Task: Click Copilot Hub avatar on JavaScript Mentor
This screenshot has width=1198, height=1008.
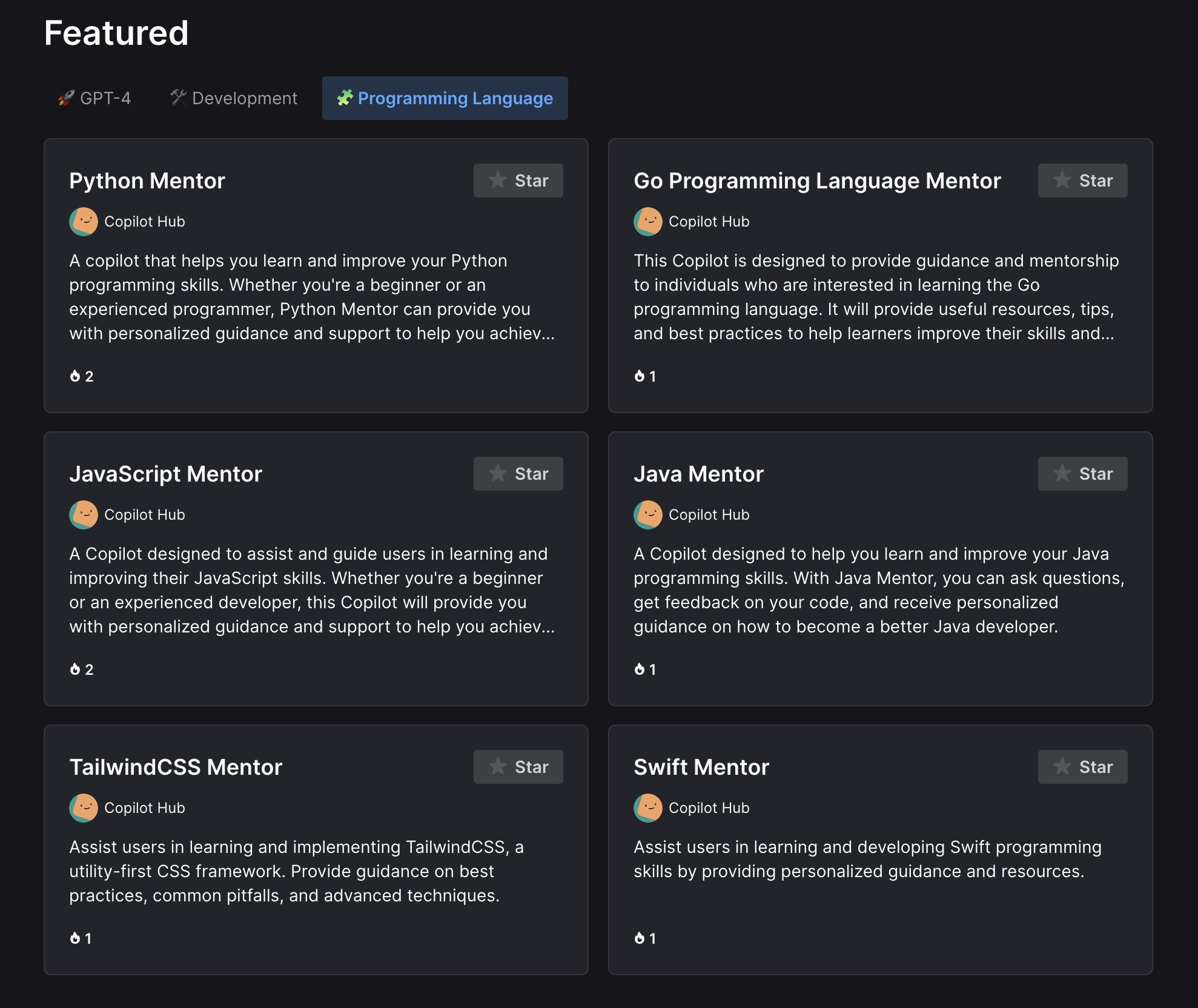Action: (84, 515)
